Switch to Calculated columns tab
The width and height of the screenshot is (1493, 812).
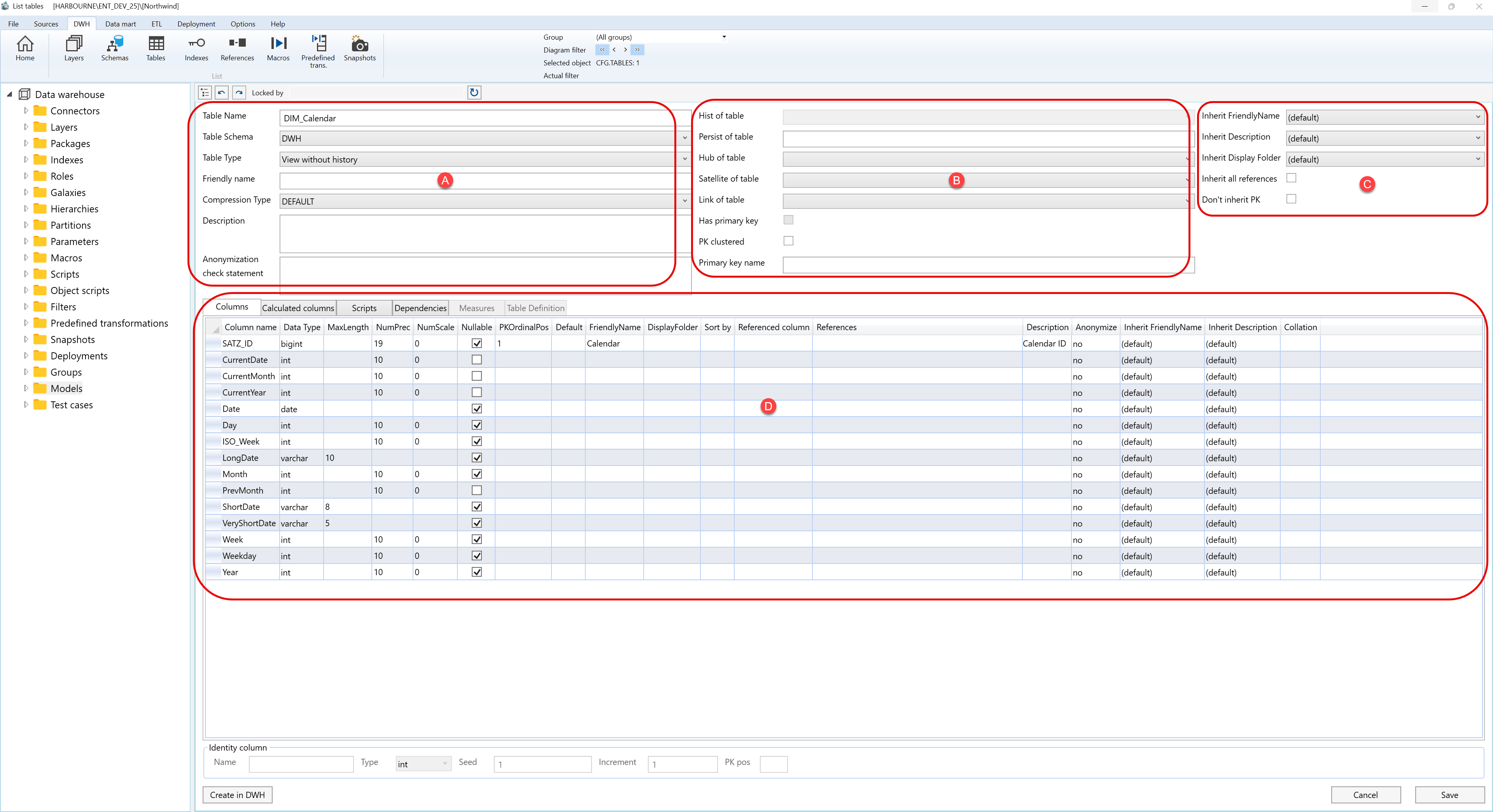(x=298, y=308)
